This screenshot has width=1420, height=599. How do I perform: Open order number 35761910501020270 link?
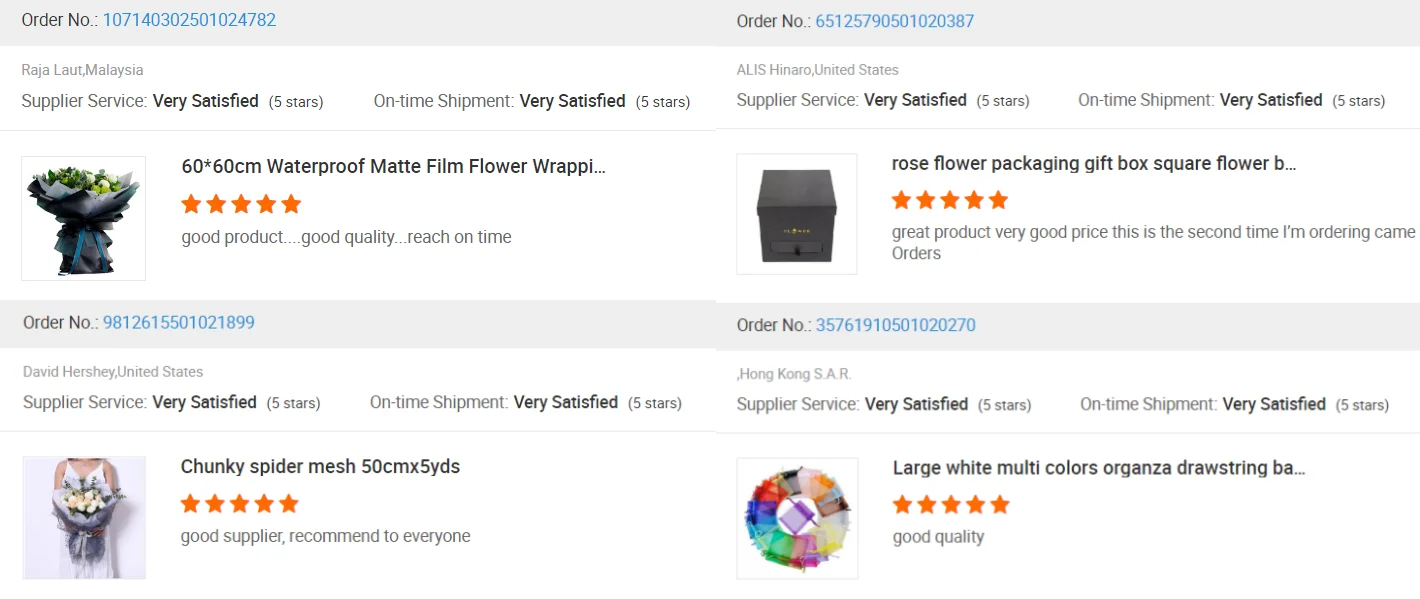click(895, 325)
